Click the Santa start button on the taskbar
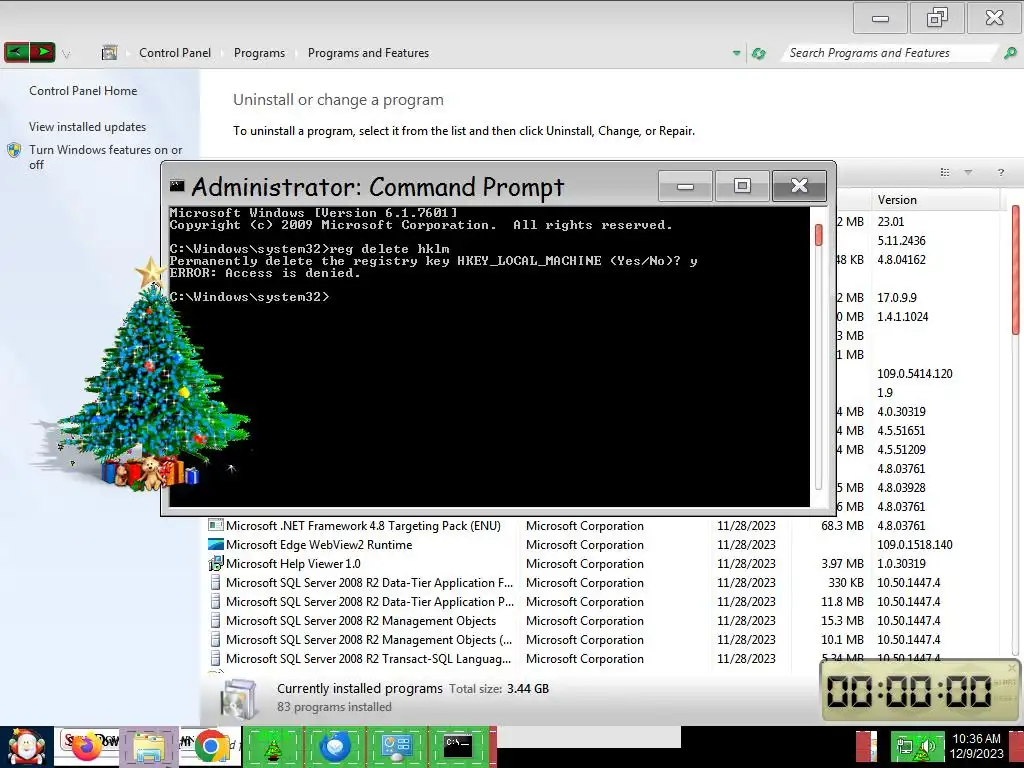This screenshot has height=768, width=1024. pyautogui.click(x=26, y=747)
